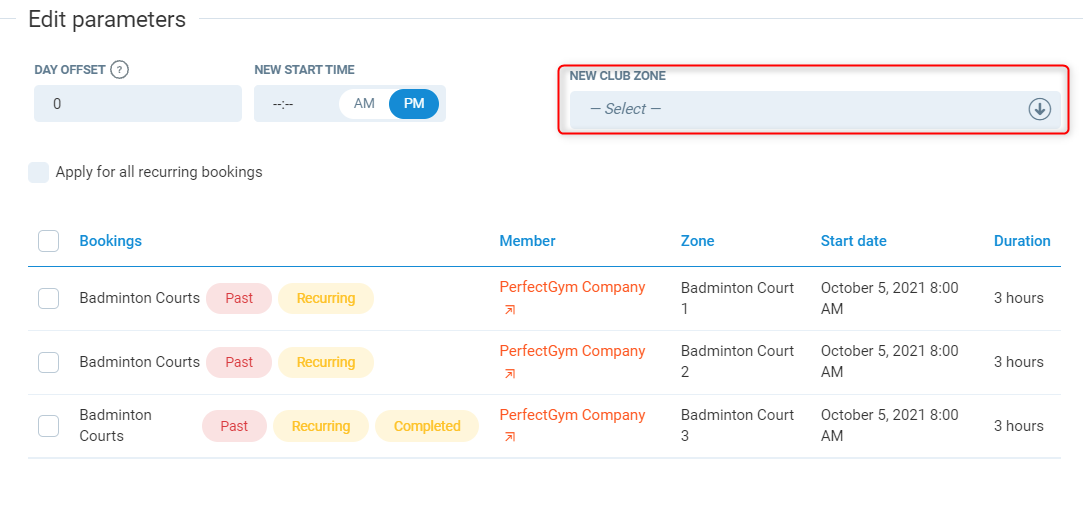Sort by the Start date column
The image size is (1083, 514).
pyautogui.click(x=853, y=241)
